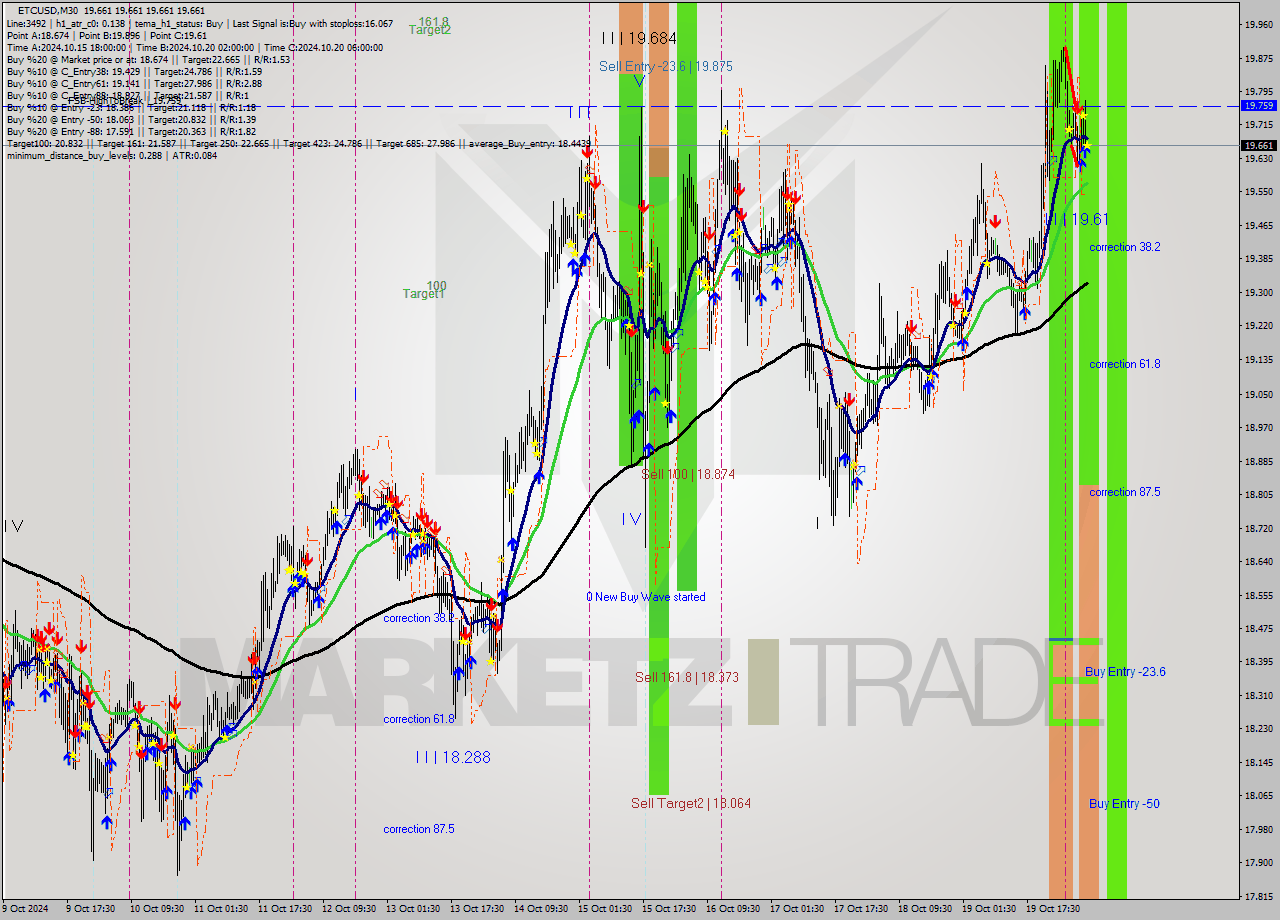Screen dimensions: 1280x920
Task: Select the '10 Oct 09:30' time label
Action: (156, 909)
